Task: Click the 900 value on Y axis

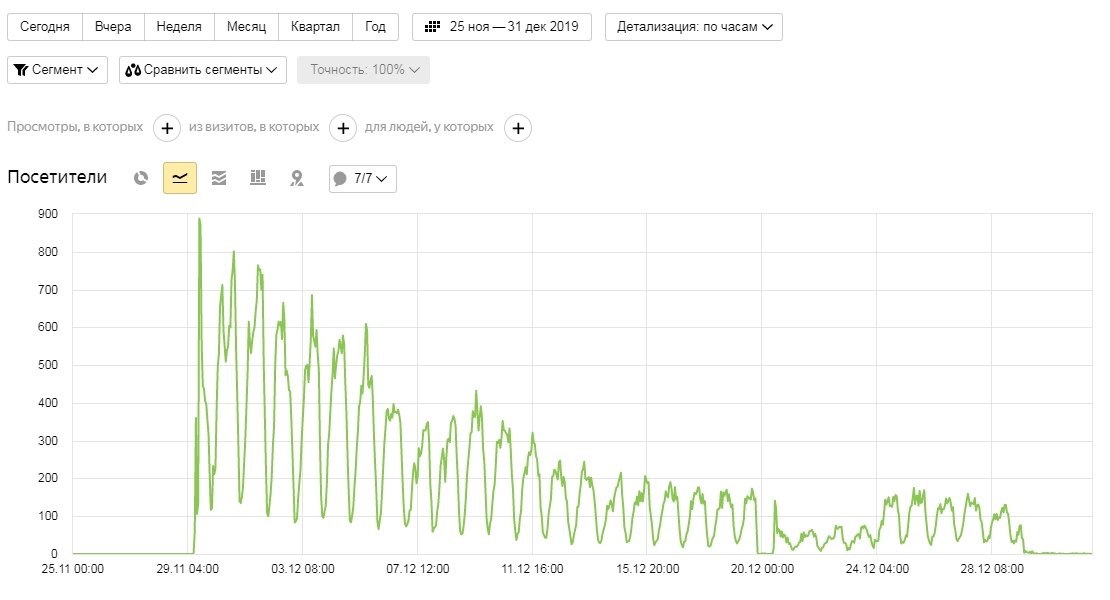Action: pyautogui.click(x=48, y=214)
